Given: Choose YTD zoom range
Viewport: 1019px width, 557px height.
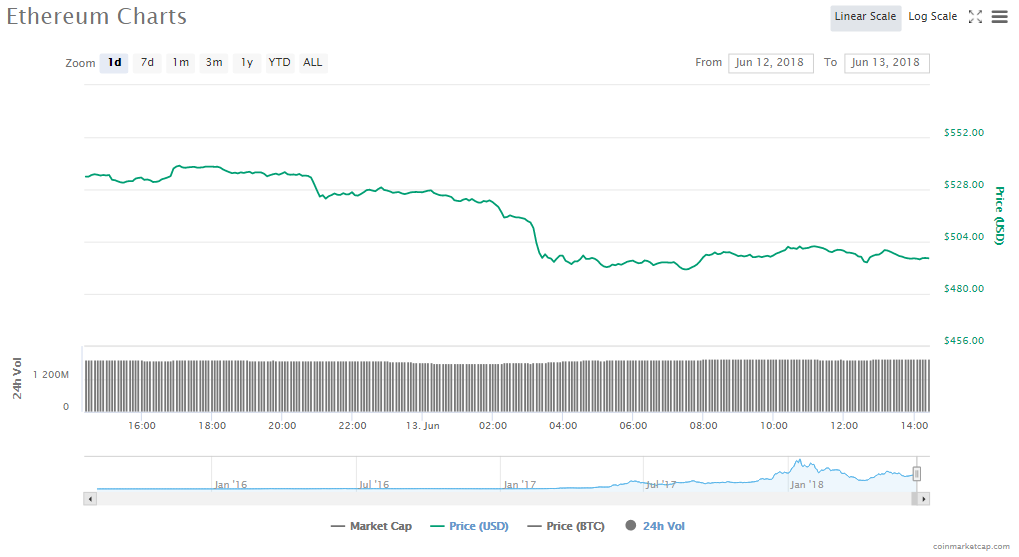Looking at the screenshot, I should [x=279, y=63].
